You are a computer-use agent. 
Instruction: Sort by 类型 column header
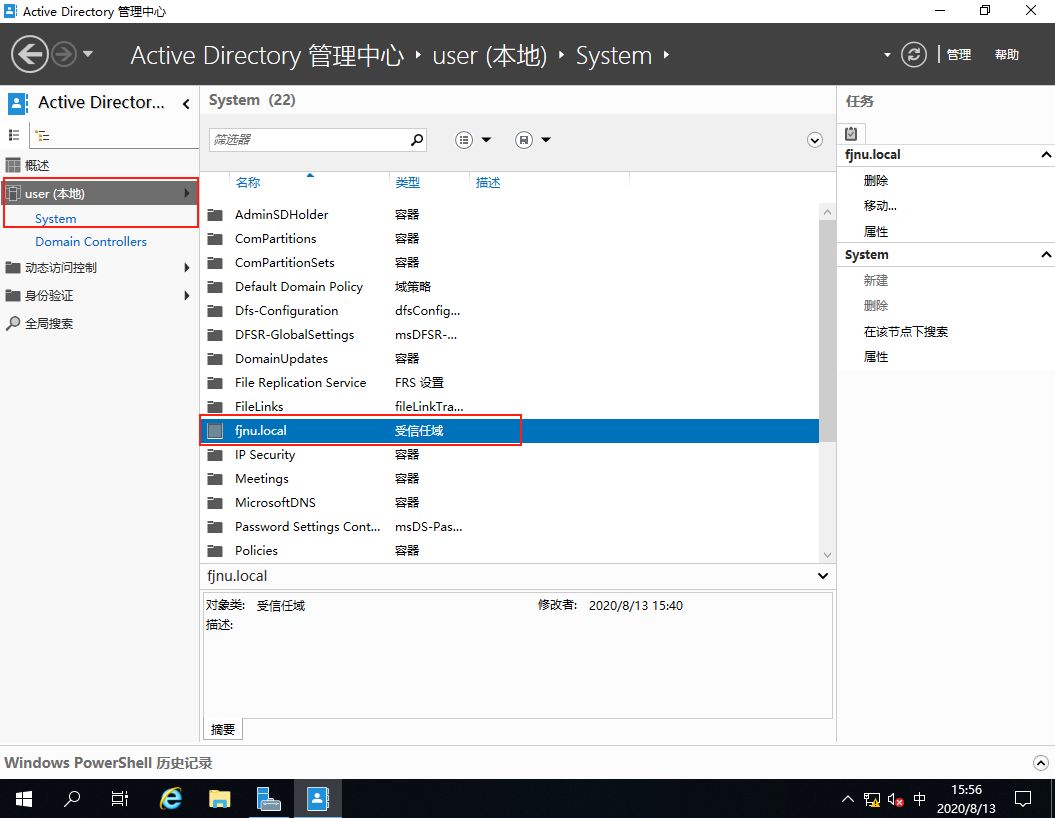(407, 182)
